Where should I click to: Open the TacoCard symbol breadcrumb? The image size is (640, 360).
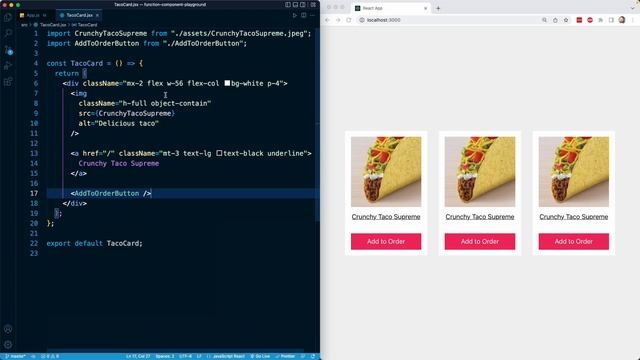(x=84, y=25)
